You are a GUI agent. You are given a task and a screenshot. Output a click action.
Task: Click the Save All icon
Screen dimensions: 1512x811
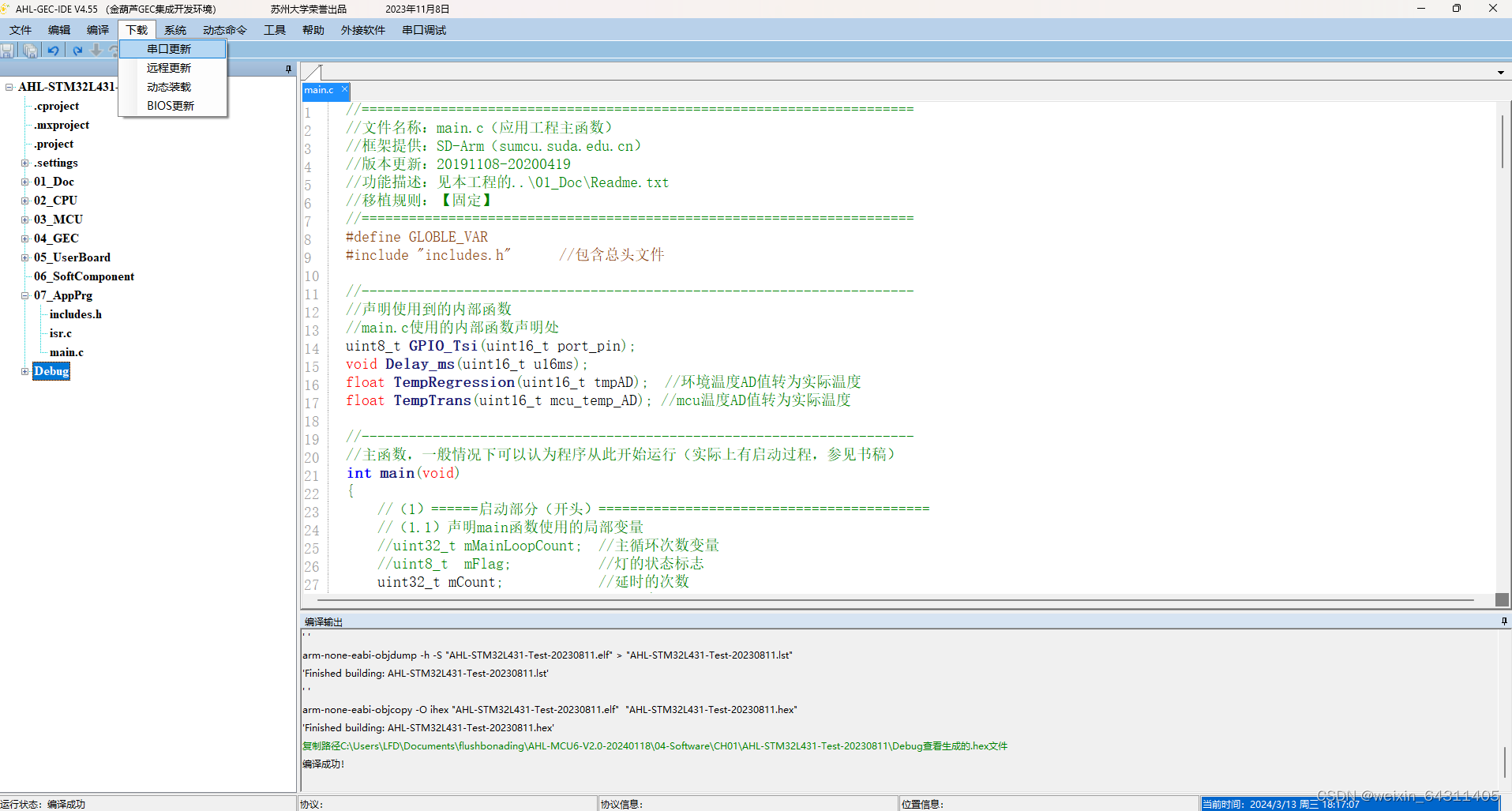[x=30, y=51]
